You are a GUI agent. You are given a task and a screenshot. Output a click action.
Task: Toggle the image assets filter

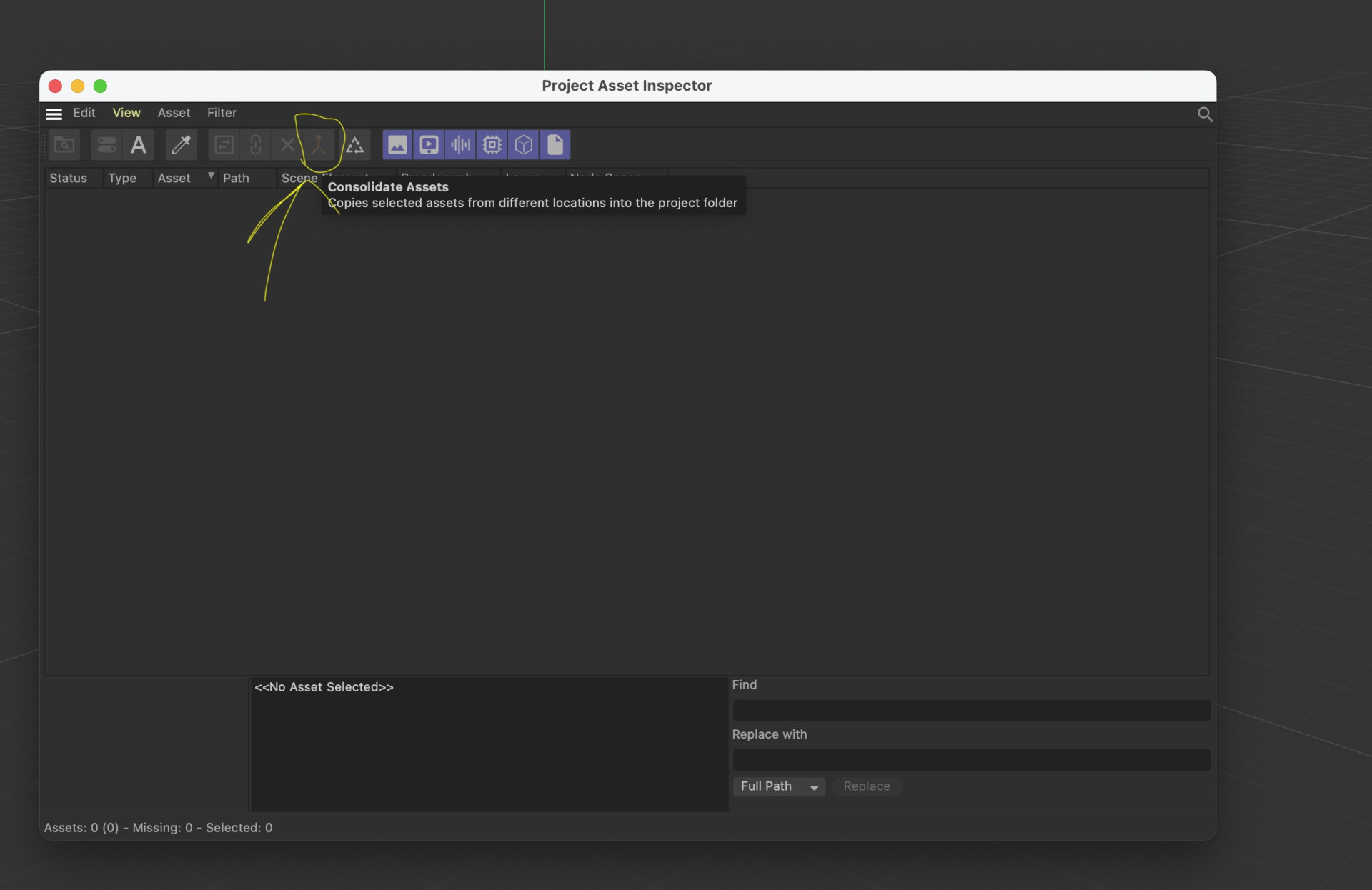click(397, 145)
